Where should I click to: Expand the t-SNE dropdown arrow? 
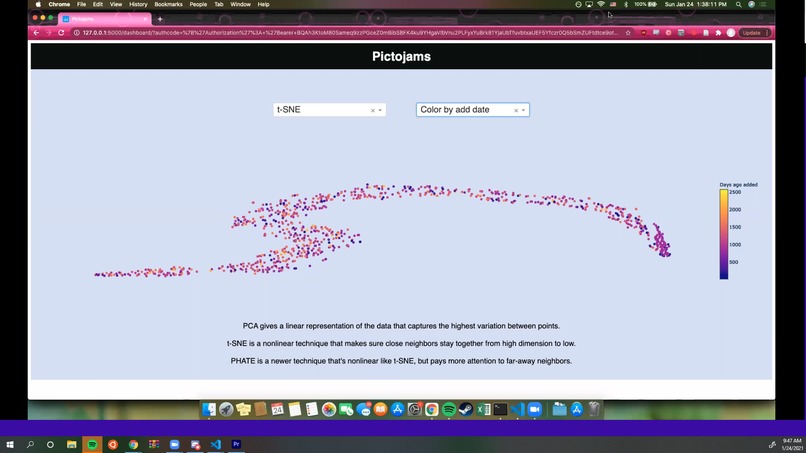click(380, 110)
